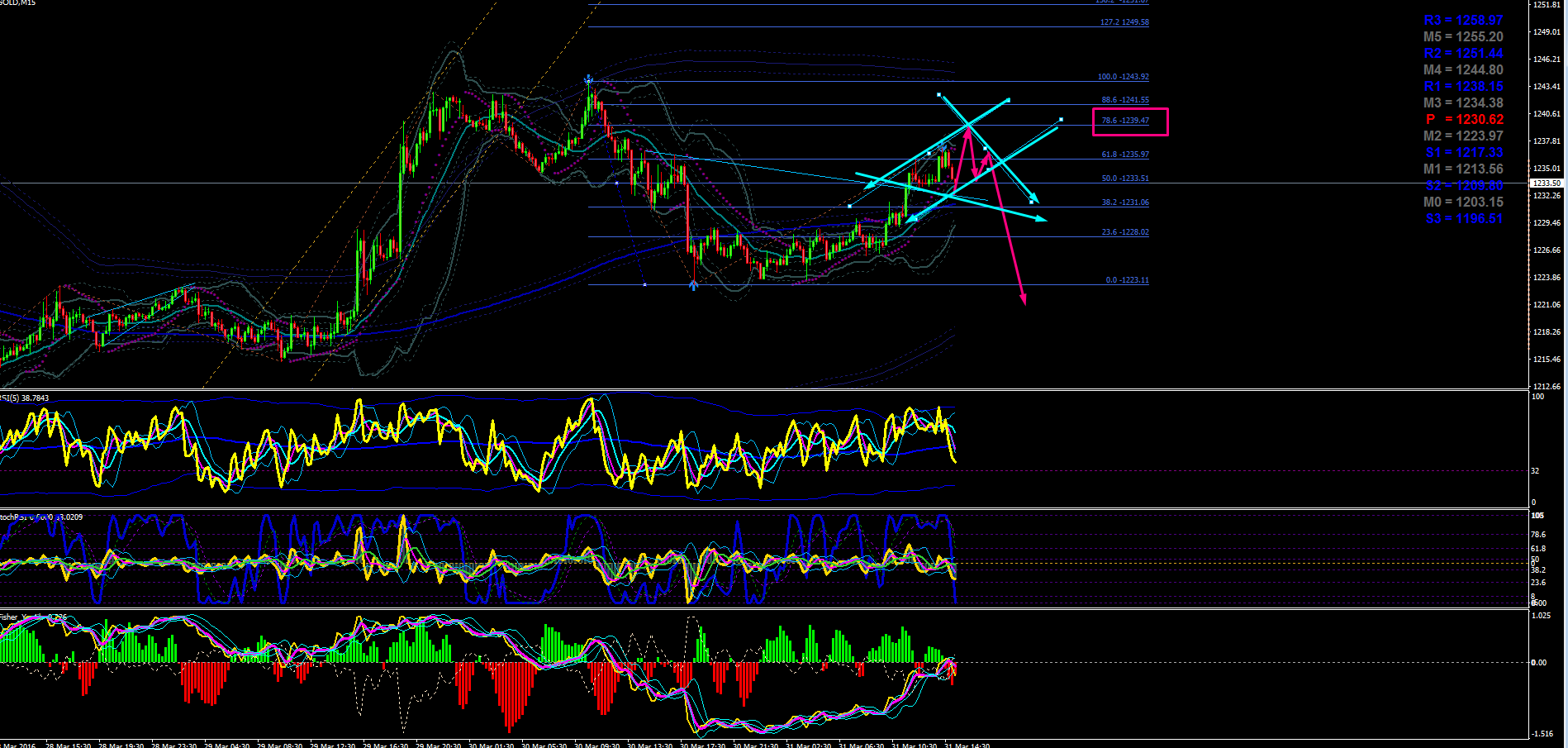This screenshot has width=1568, height=748.
Task: Click the current price marker 1233.50
Action: (1547, 183)
